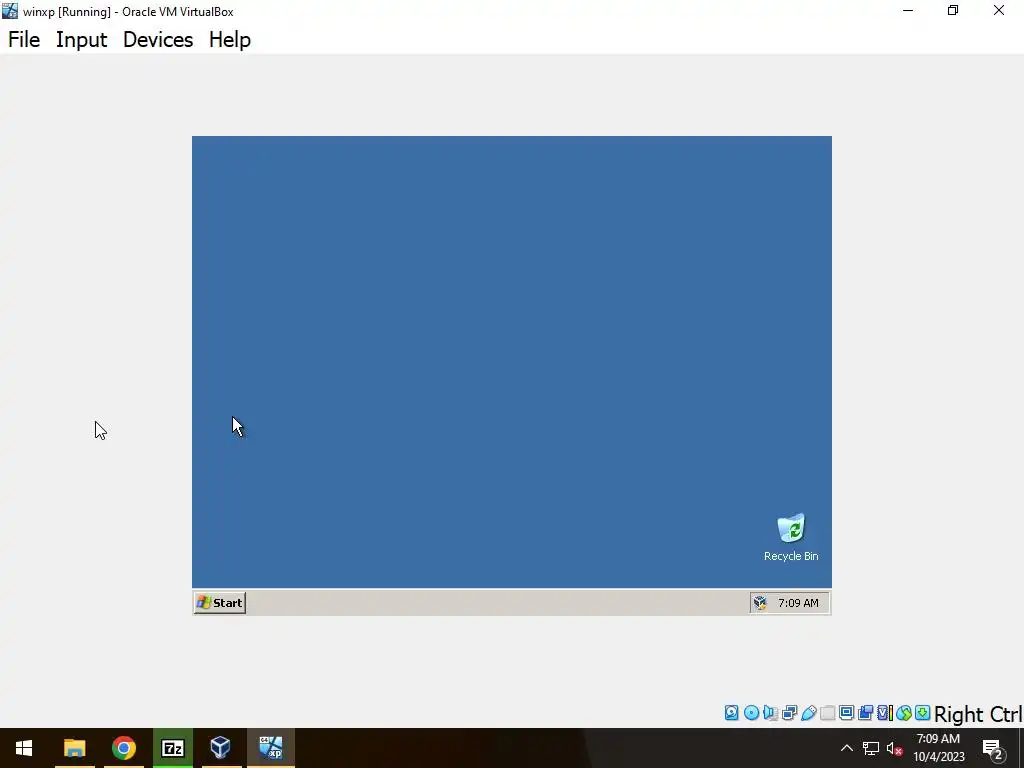Open the Help menu
The image size is (1024, 768).
click(x=230, y=40)
